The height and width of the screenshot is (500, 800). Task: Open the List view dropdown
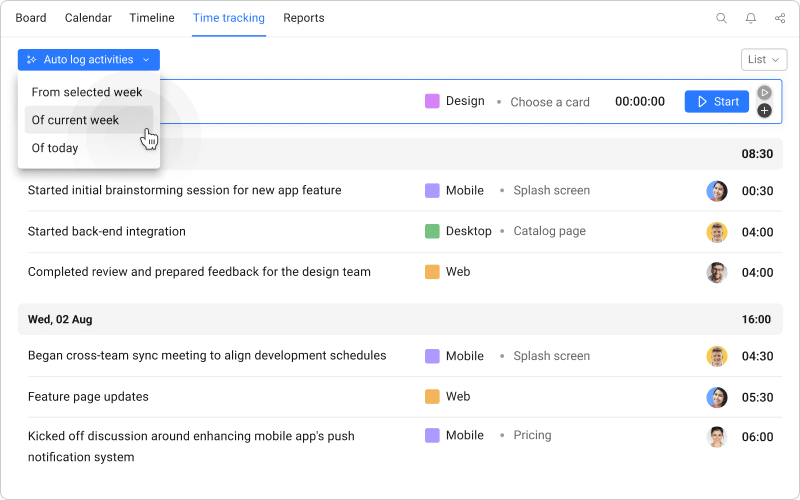coord(764,60)
